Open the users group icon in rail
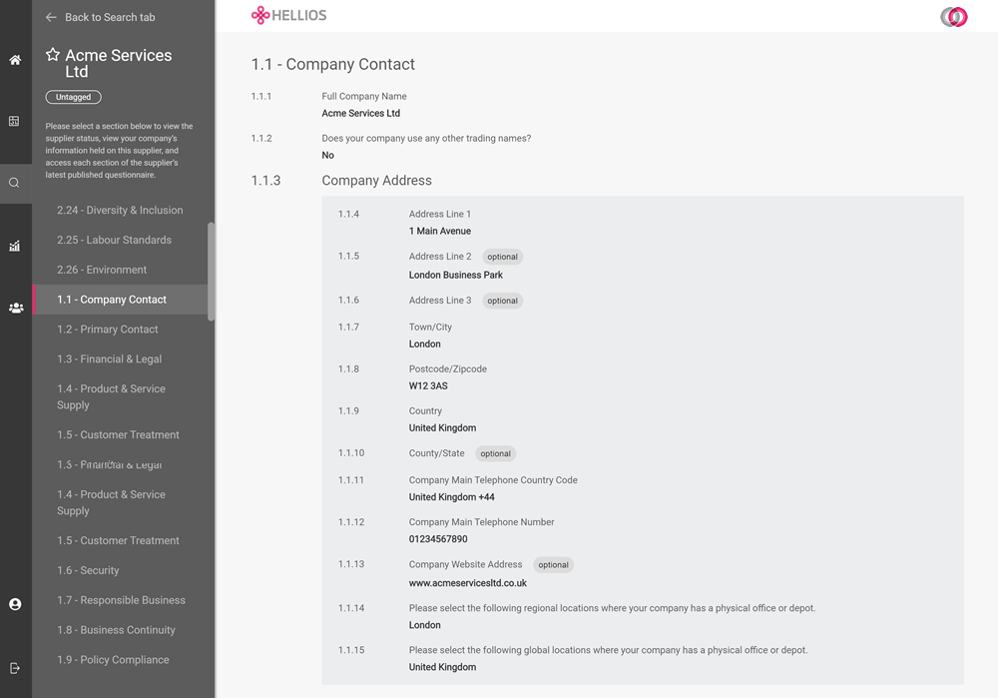This screenshot has width=998, height=698. point(16,308)
